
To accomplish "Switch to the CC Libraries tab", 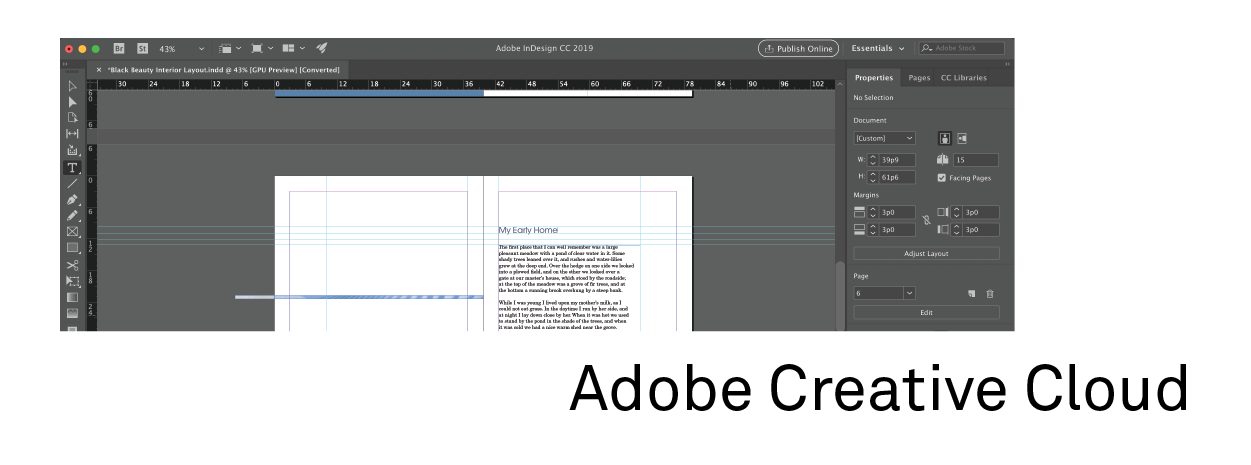I will [x=964, y=77].
